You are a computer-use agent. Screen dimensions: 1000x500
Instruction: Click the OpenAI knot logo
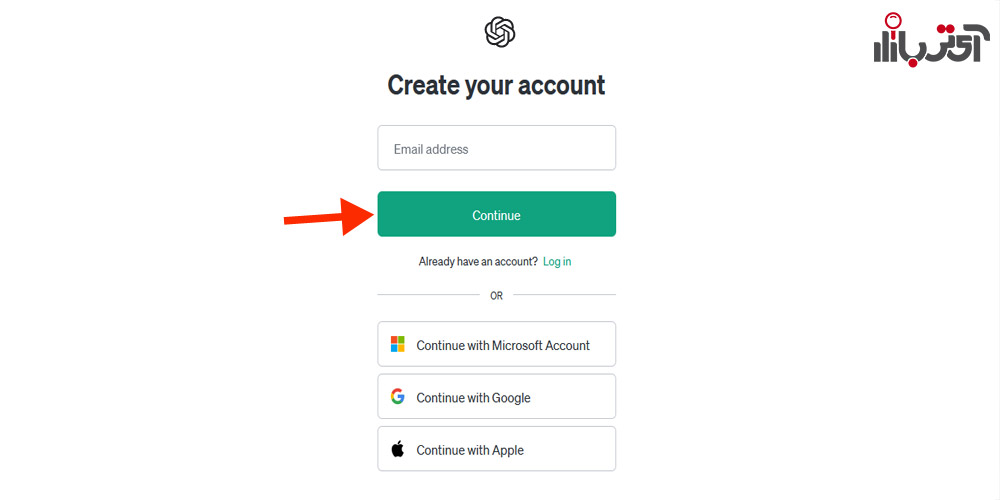point(499,31)
